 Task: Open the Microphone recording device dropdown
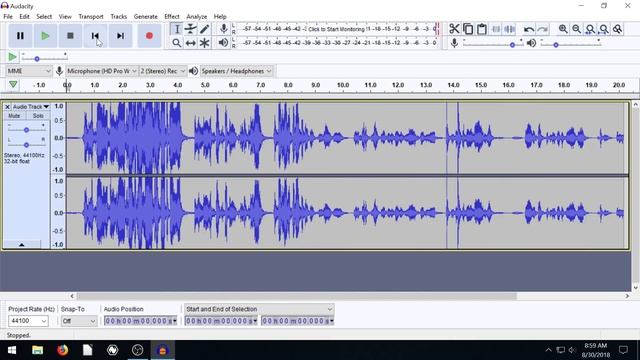(102, 71)
